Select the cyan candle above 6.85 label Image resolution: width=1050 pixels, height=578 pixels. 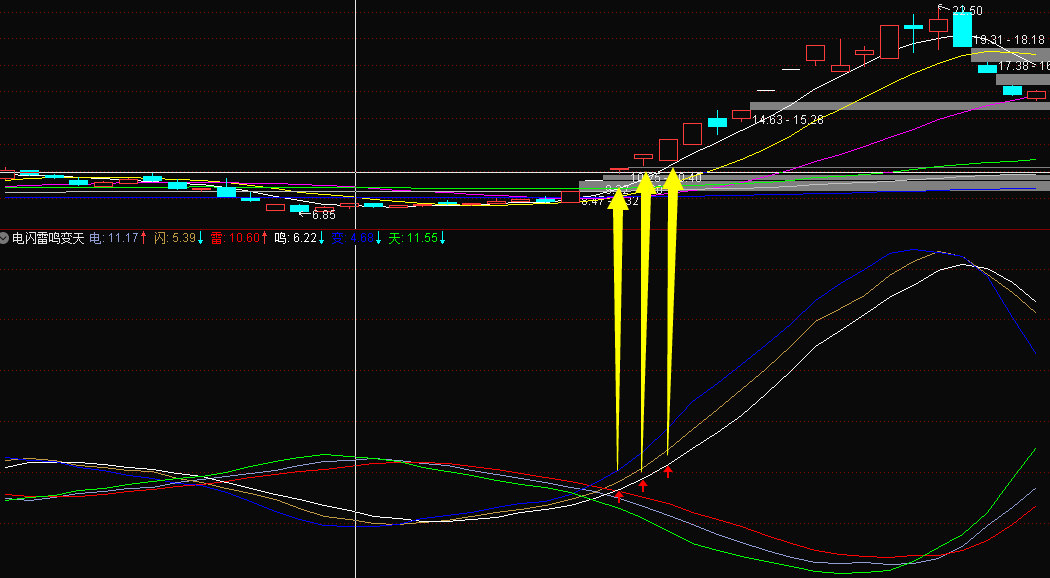[x=299, y=208]
